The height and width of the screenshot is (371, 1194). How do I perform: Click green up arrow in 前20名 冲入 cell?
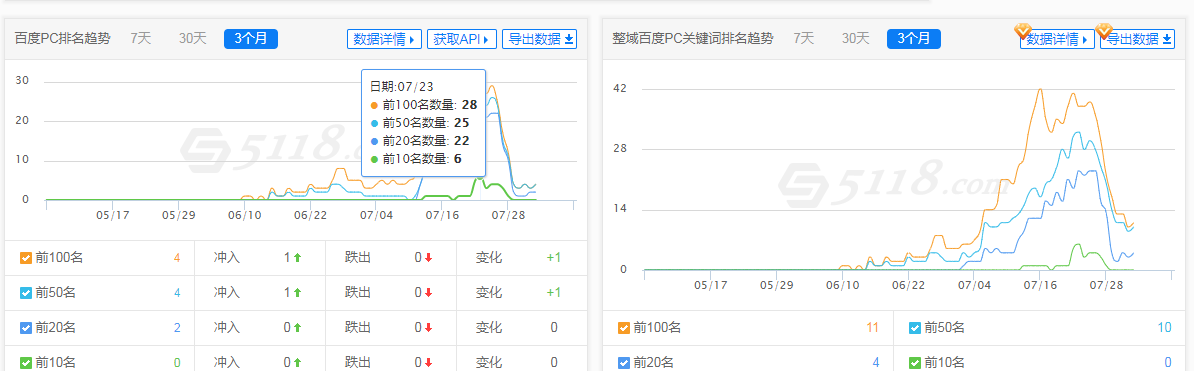point(298,328)
